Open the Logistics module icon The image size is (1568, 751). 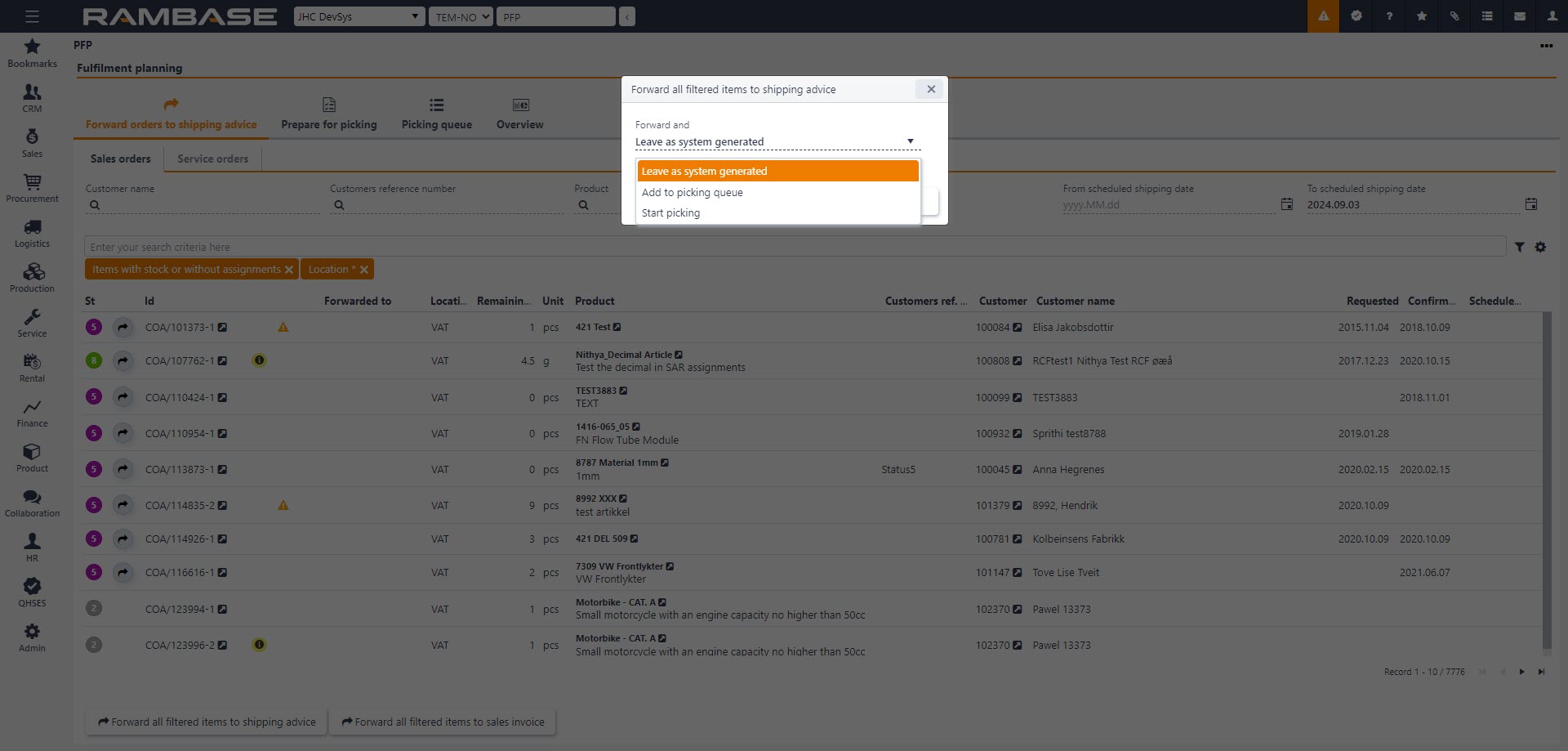click(x=32, y=227)
